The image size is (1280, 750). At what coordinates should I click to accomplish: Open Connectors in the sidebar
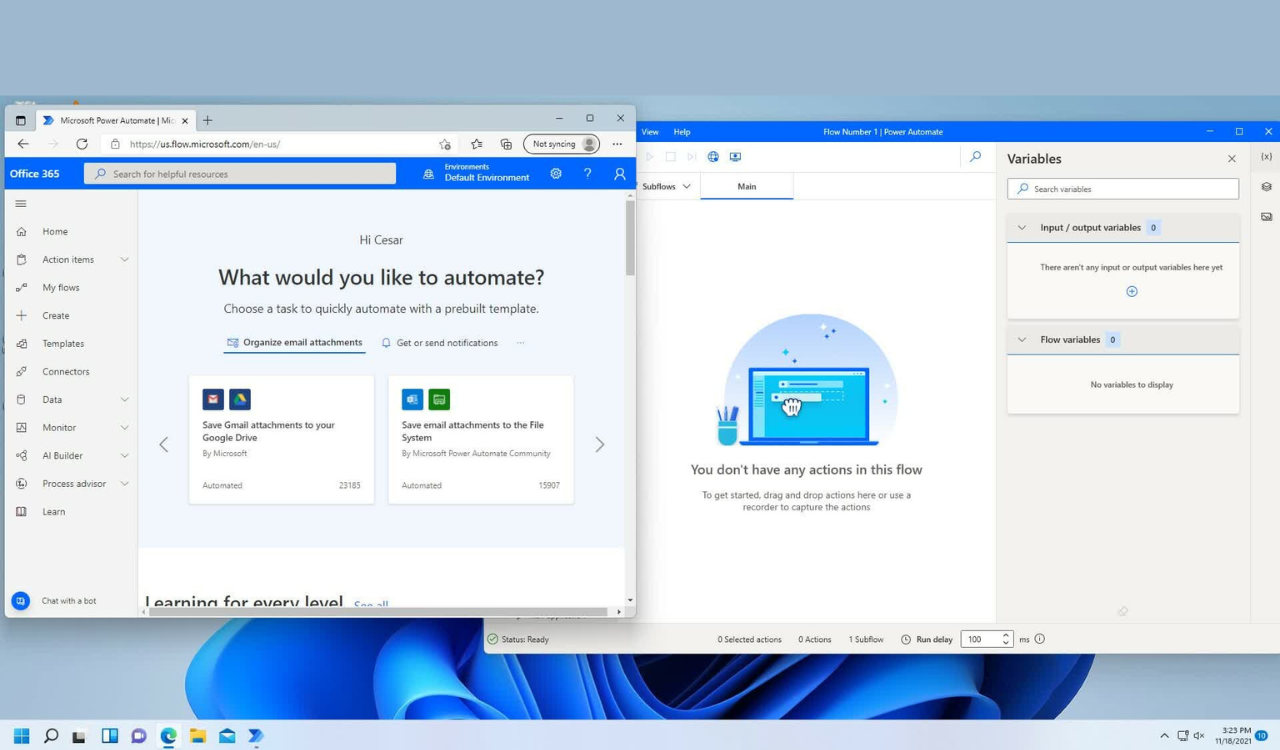click(x=66, y=371)
